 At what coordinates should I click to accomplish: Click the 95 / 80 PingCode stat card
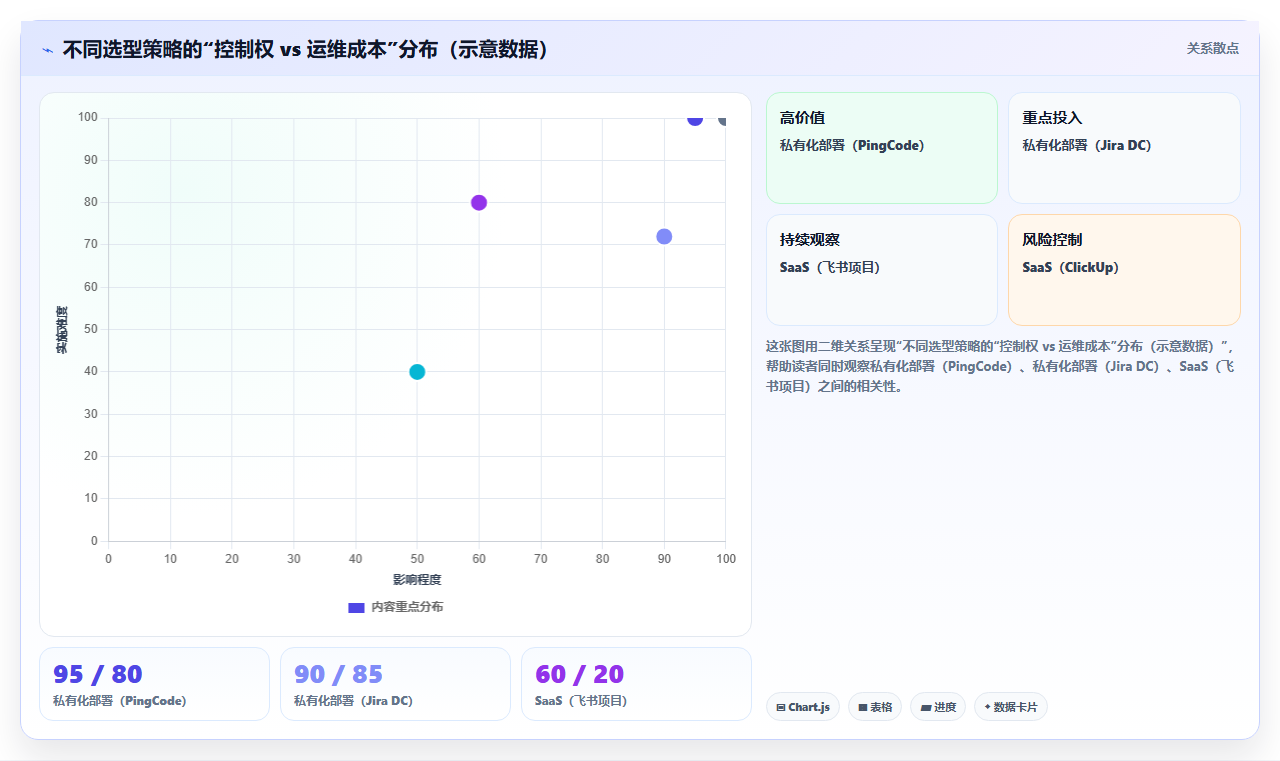pos(154,684)
